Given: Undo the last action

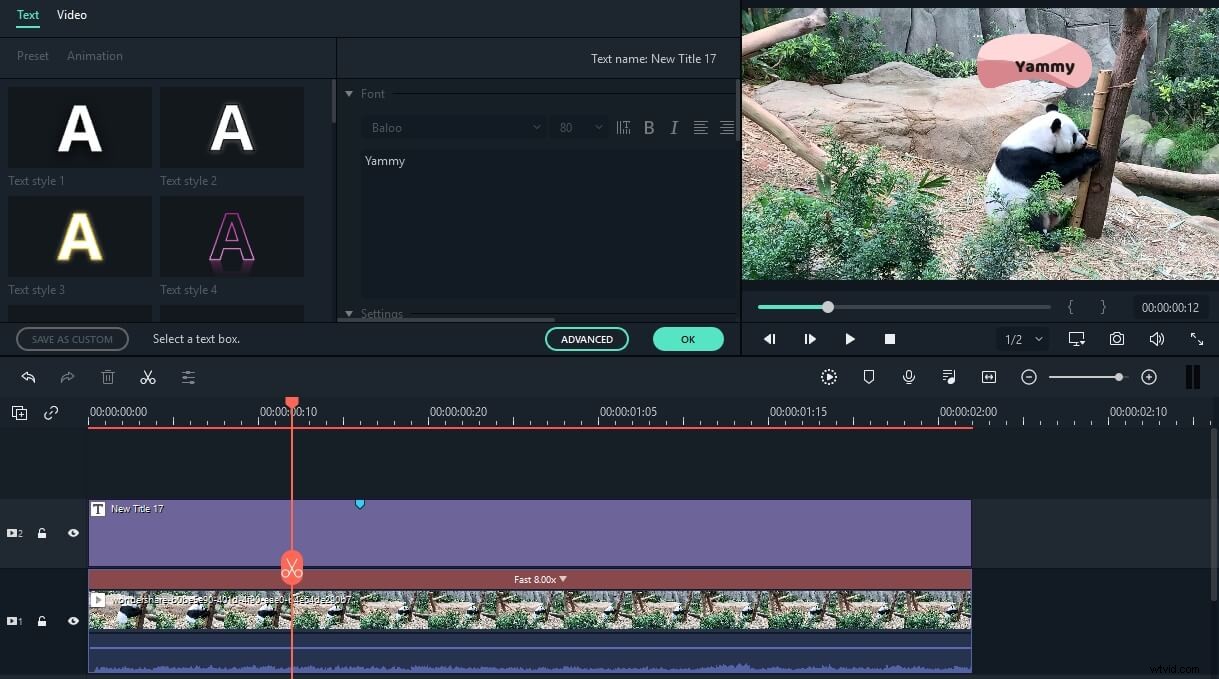Looking at the screenshot, I should (28, 377).
